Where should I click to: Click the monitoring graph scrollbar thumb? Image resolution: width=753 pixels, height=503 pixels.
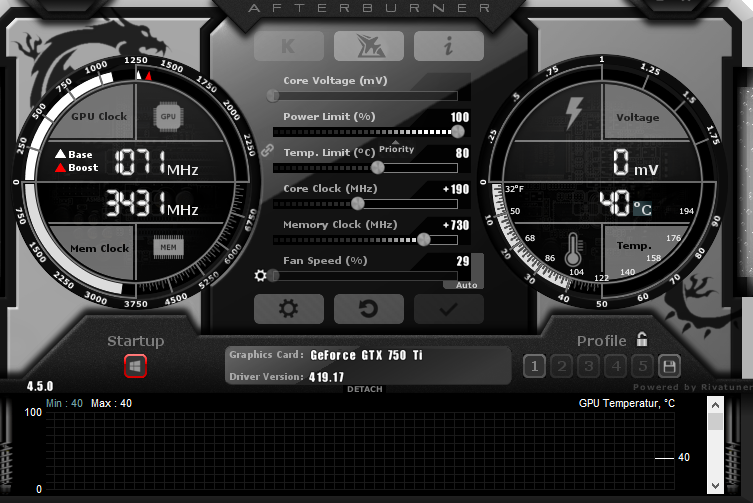[715, 421]
